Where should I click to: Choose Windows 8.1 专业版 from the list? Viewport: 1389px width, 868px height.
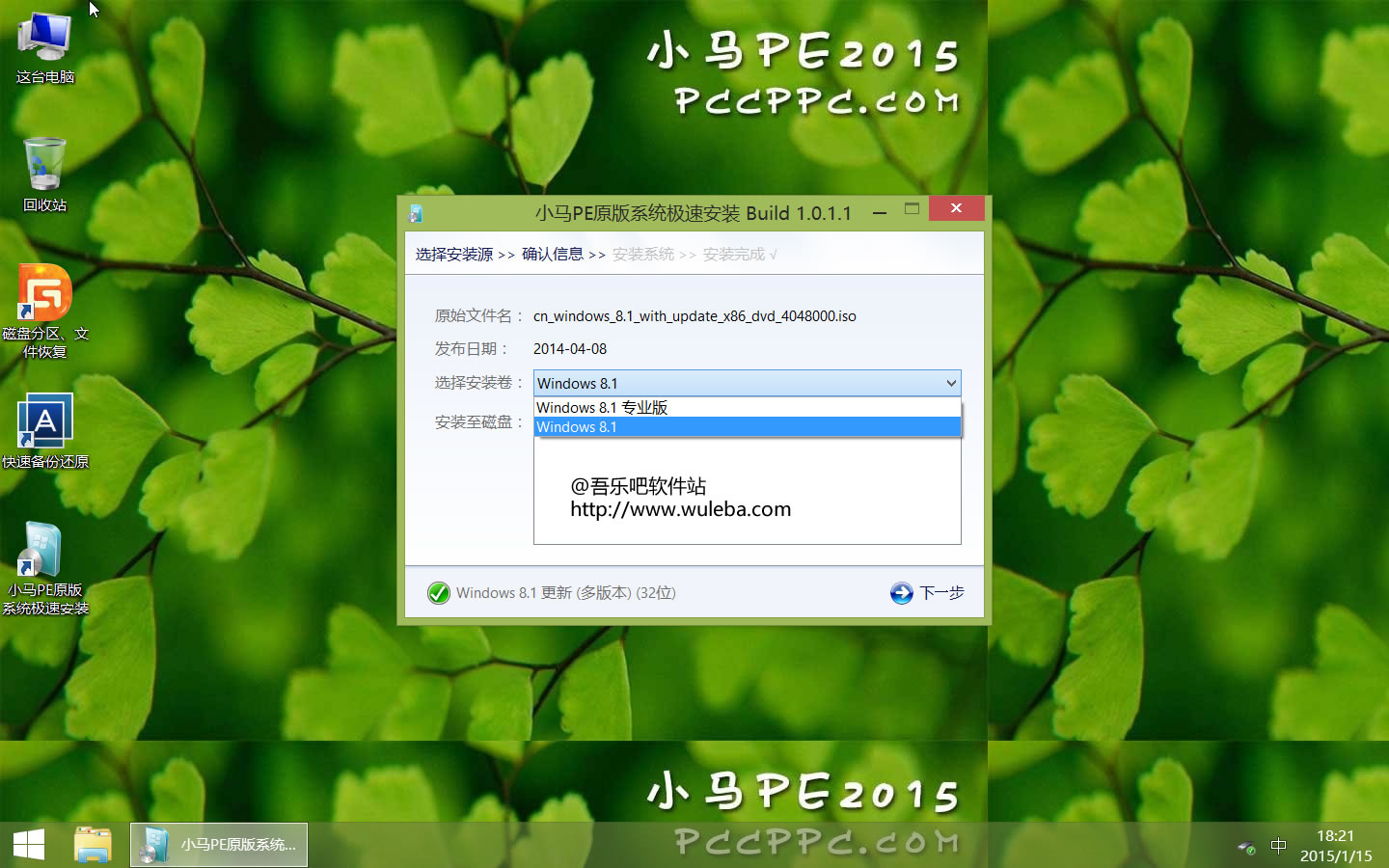(748, 407)
